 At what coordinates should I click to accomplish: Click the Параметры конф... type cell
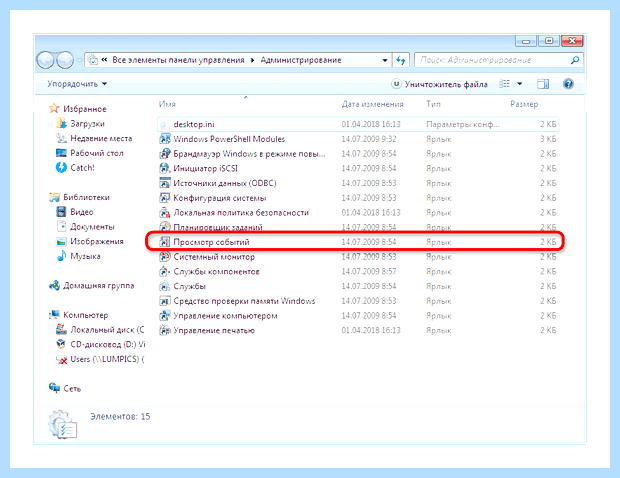(463, 124)
